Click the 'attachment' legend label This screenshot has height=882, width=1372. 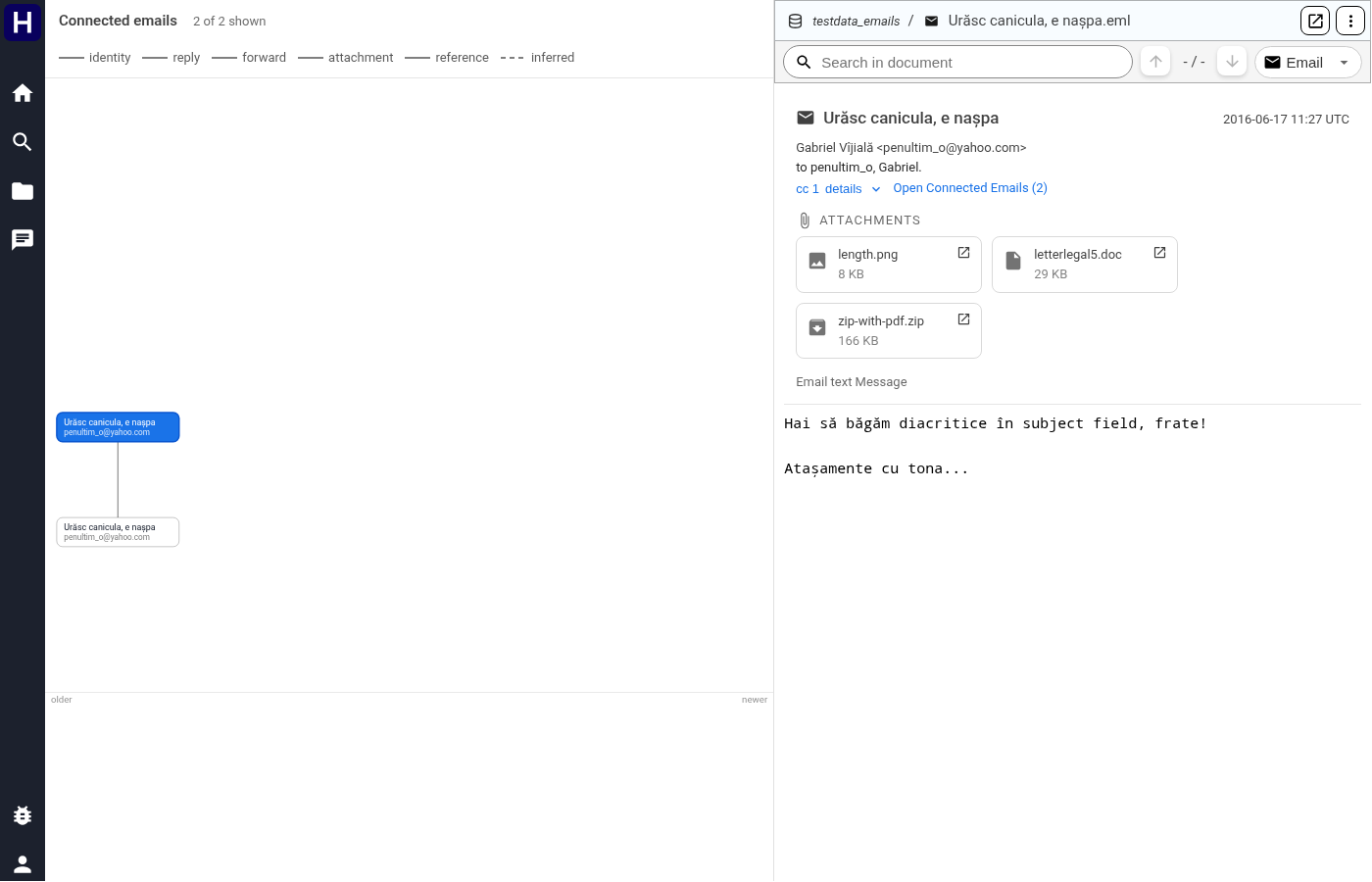click(x=361, y=58)
